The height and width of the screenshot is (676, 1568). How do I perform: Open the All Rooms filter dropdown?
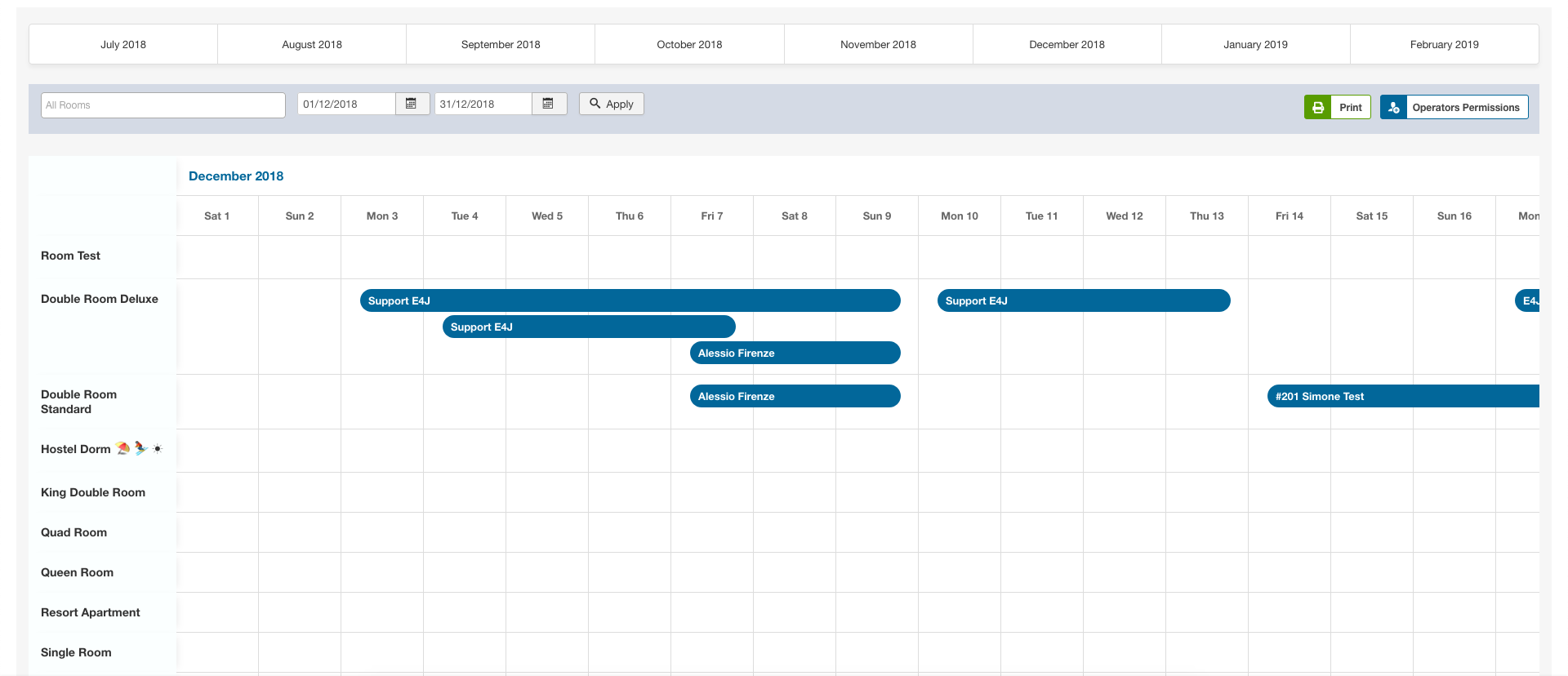pos(163,105)
